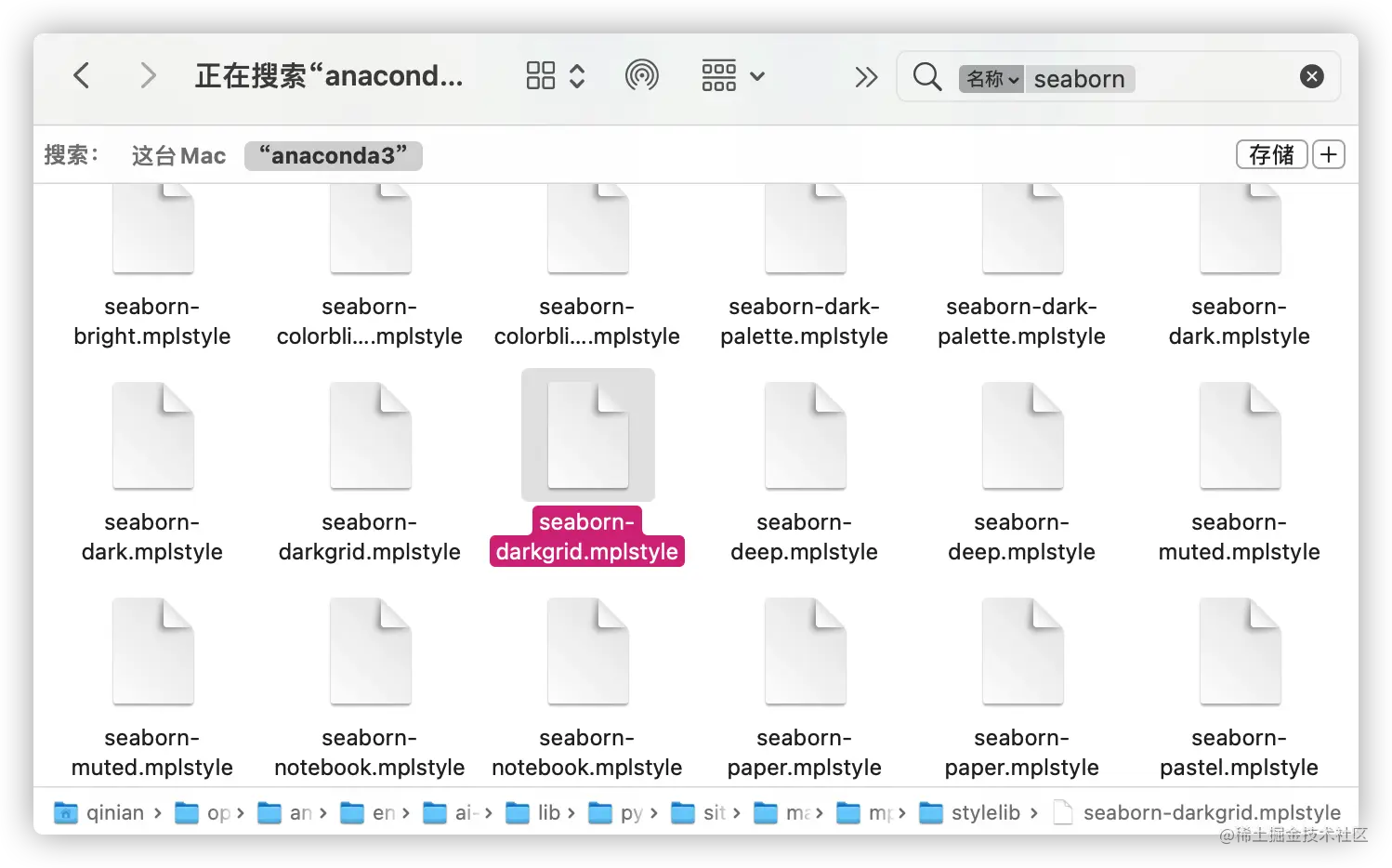
Task: Select seaborn-colorbli....mplstyle above highlighted darkgrid file
Action: tap(587, 266)
